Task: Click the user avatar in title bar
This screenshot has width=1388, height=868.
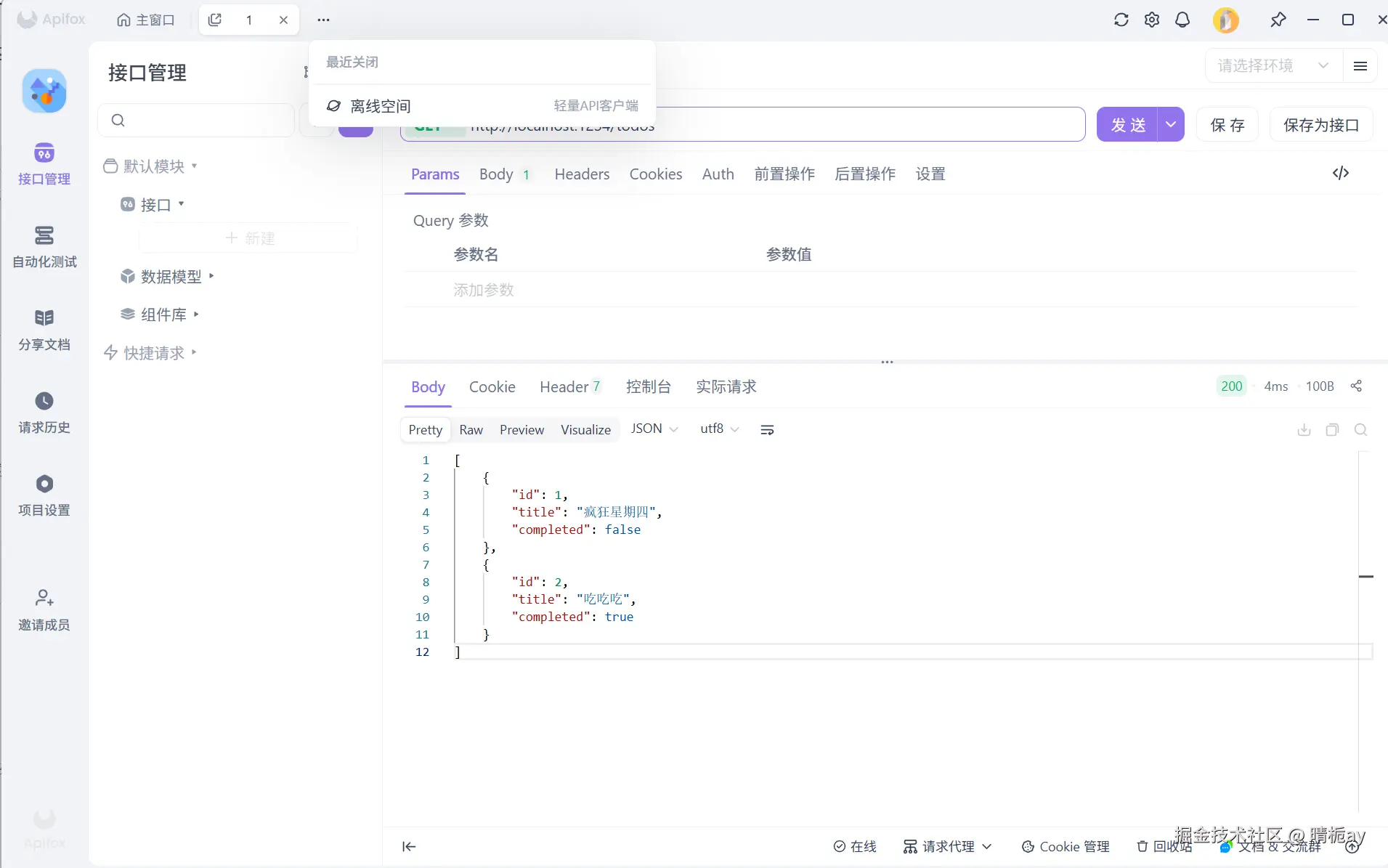Action: tap(1225, 20)
